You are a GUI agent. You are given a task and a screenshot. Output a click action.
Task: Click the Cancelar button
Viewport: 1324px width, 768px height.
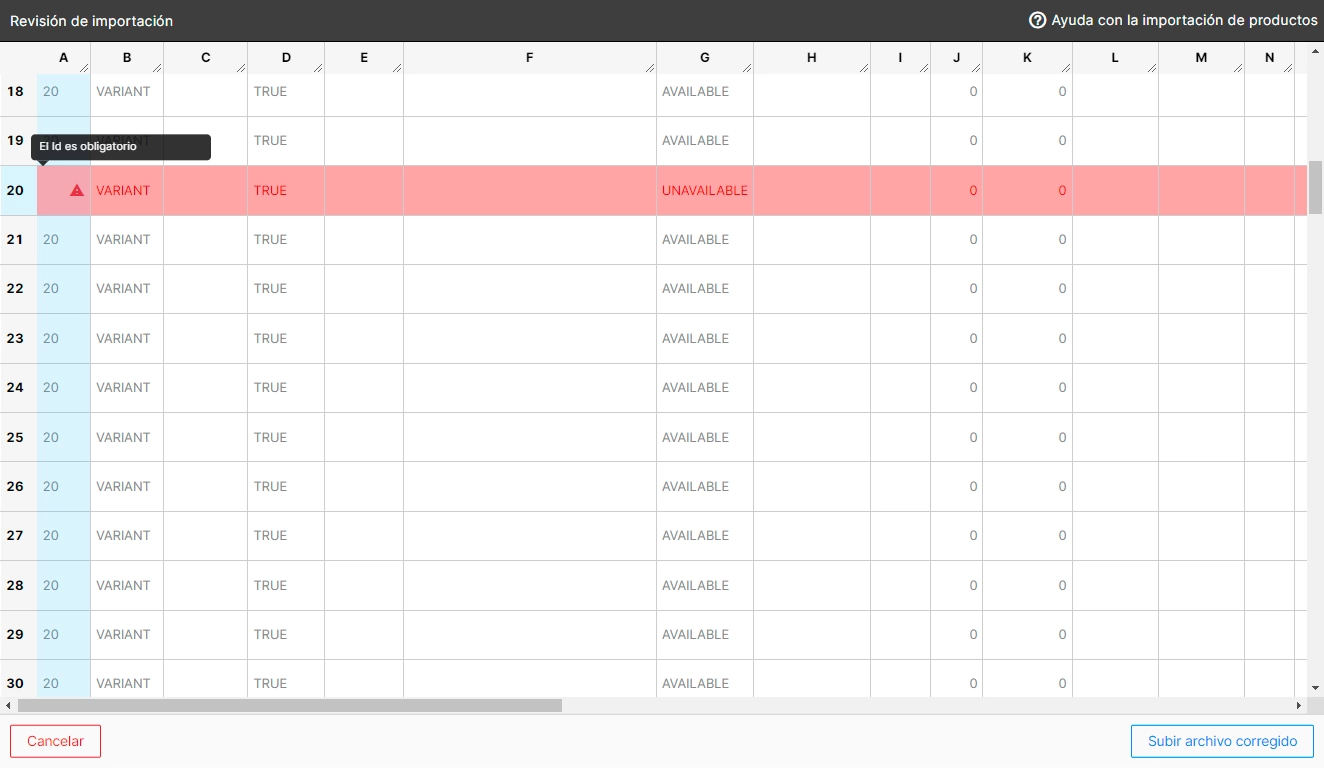click(x=56, y=741)
